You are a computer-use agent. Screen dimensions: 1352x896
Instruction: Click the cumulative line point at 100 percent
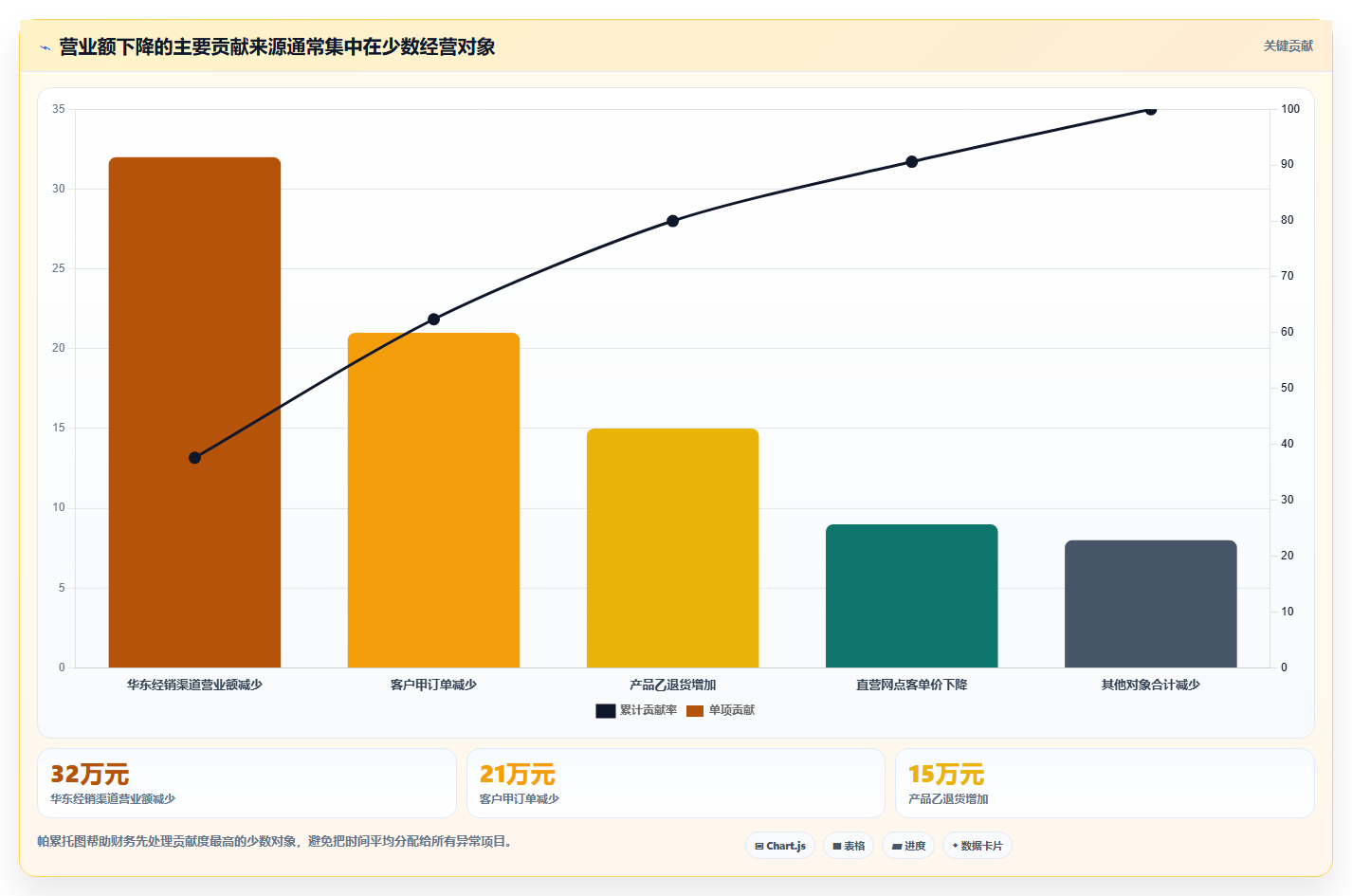coord(1150,110)
